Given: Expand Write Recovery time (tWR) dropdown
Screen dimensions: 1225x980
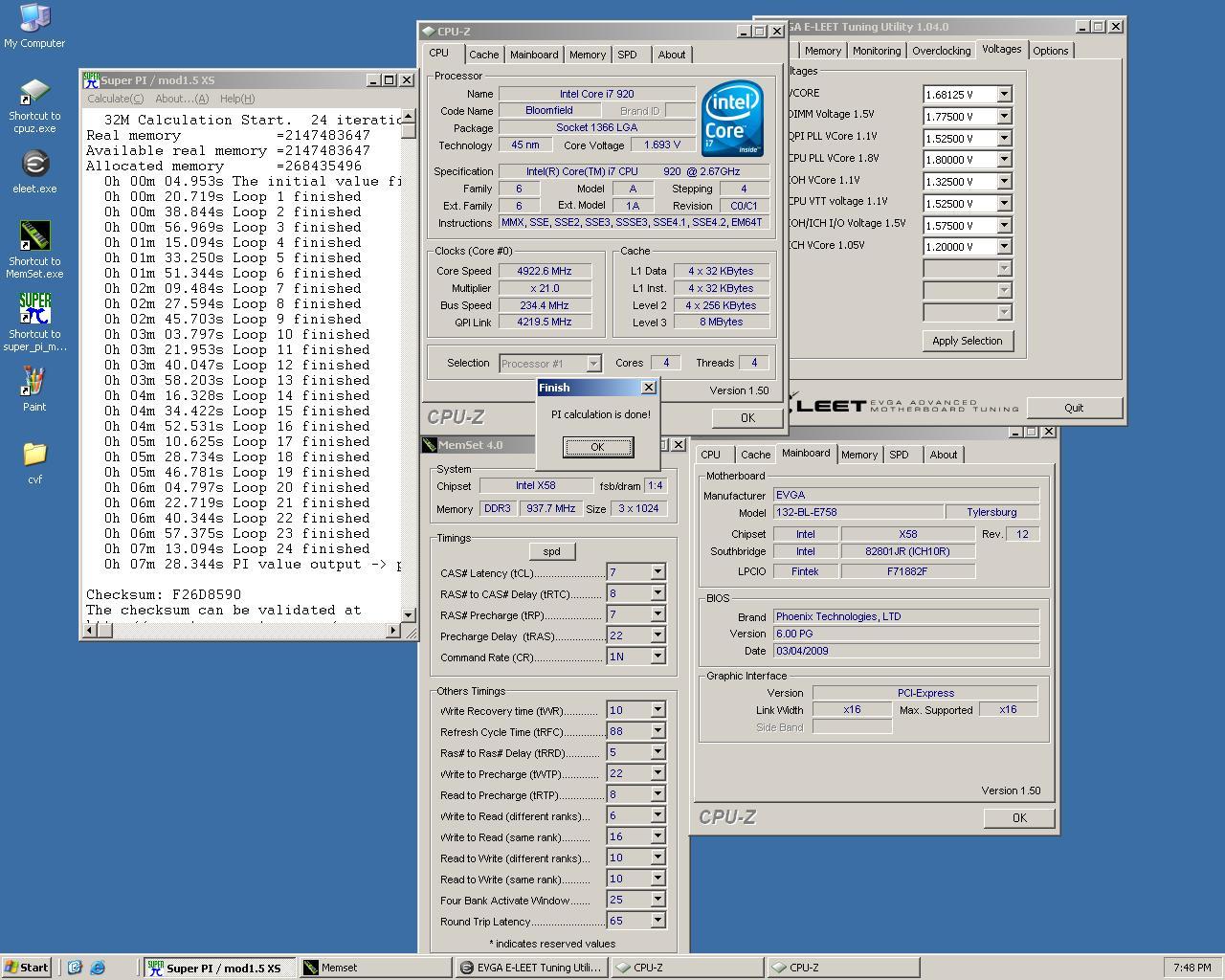Looking at the screenshot, I should 657,710.
